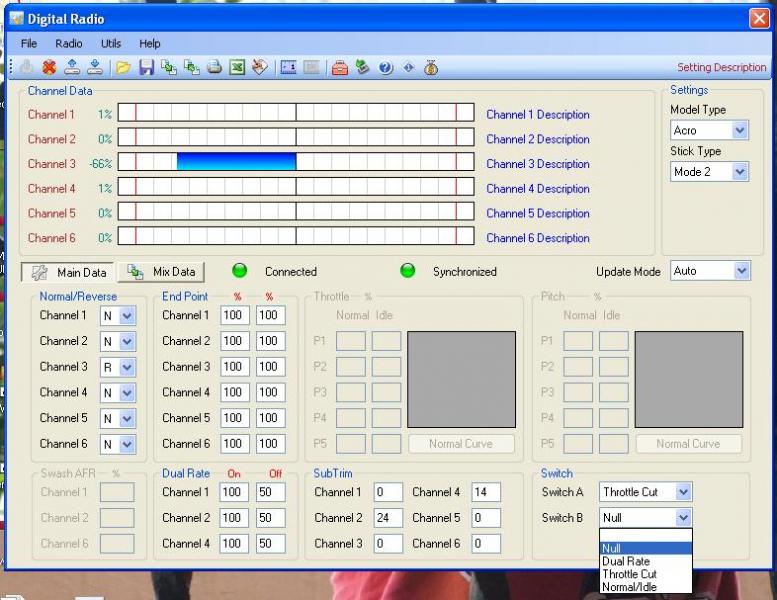The height and width of the screenshot is (600, 777).
Task: Click the printer icon in toolbar
Action: 214,68
